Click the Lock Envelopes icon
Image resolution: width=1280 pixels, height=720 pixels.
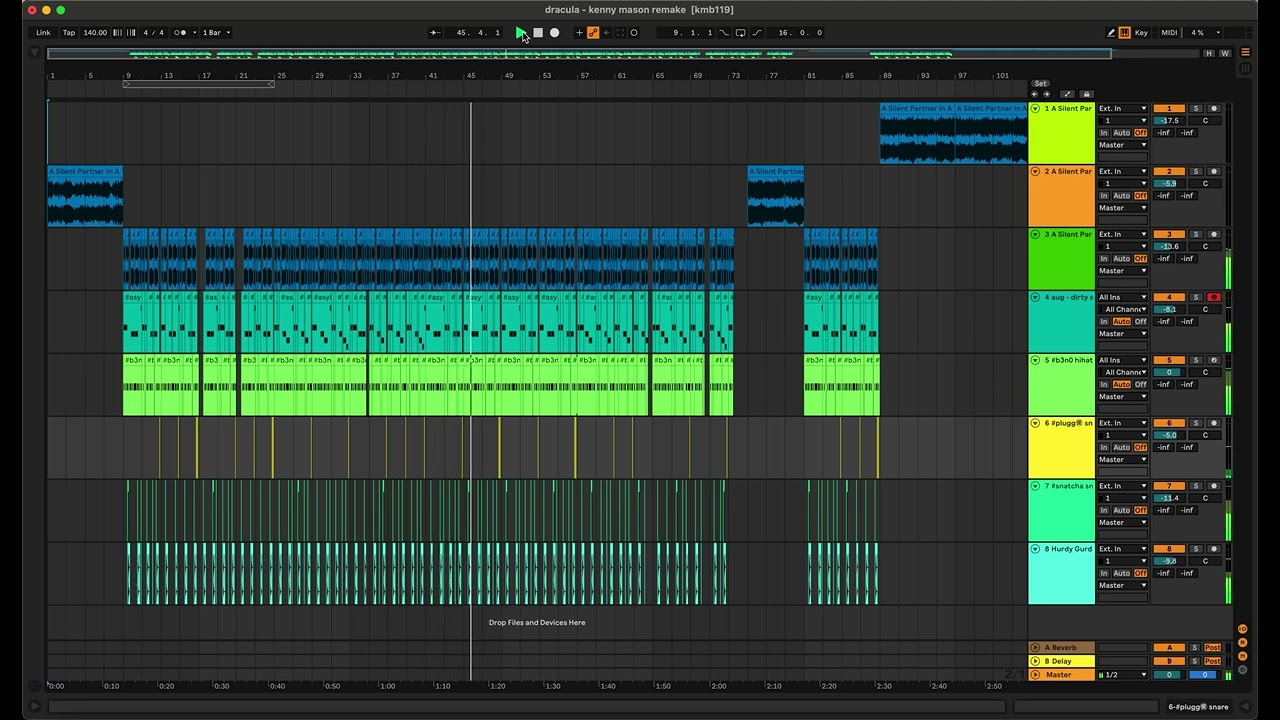[1086, 94]
